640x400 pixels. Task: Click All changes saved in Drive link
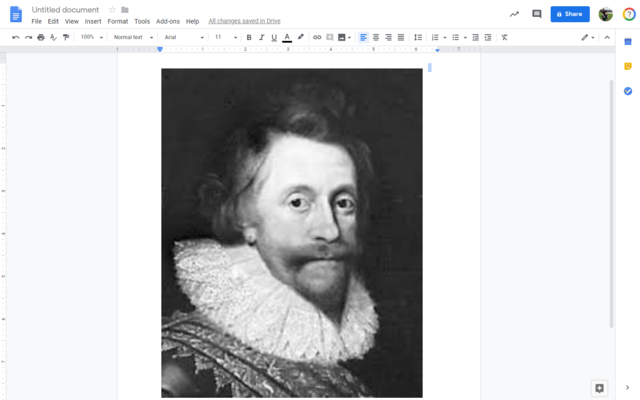(x=244, y=21)
